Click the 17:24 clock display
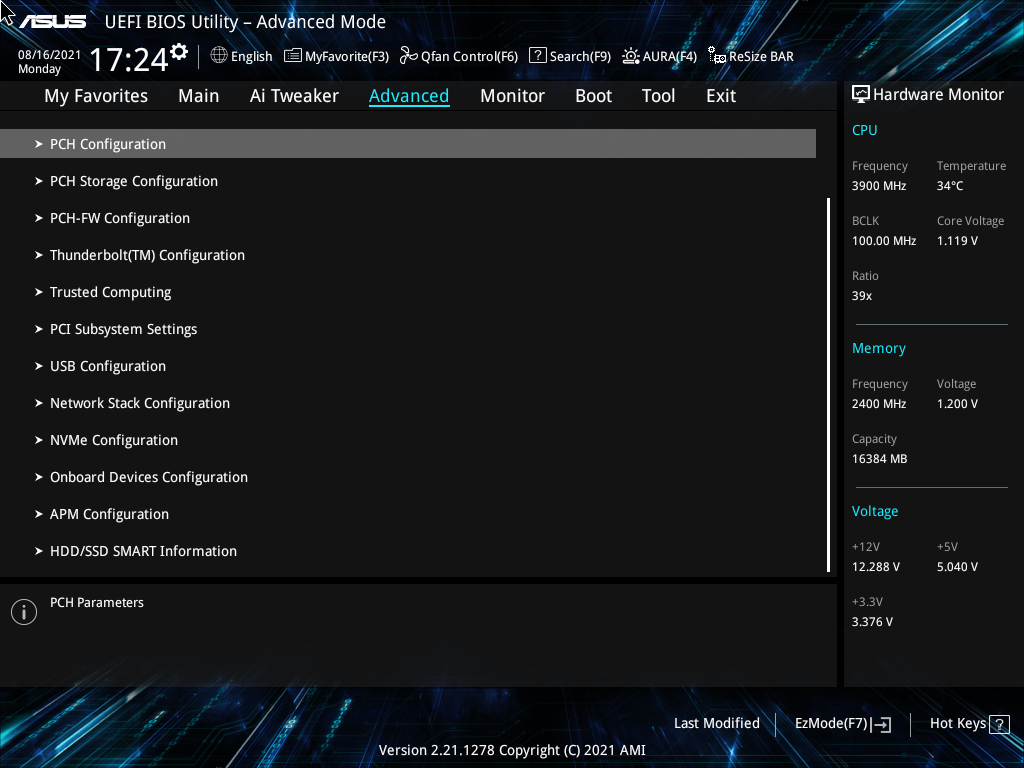Viewport: 1024px width, 768px height. 129,59
